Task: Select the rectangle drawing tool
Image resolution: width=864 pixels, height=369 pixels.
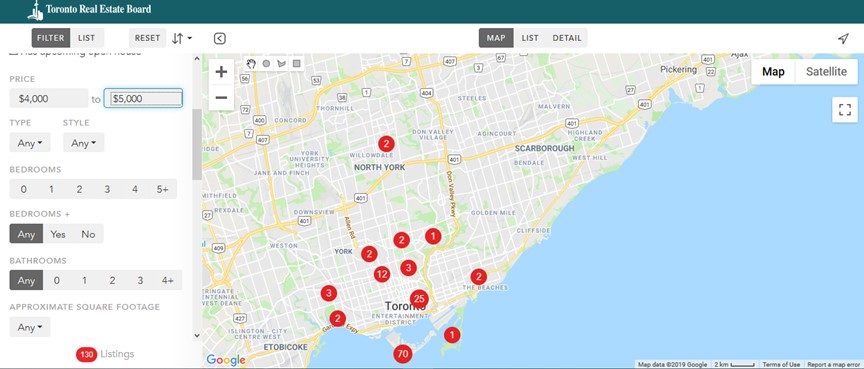Action: click(297, 63)
